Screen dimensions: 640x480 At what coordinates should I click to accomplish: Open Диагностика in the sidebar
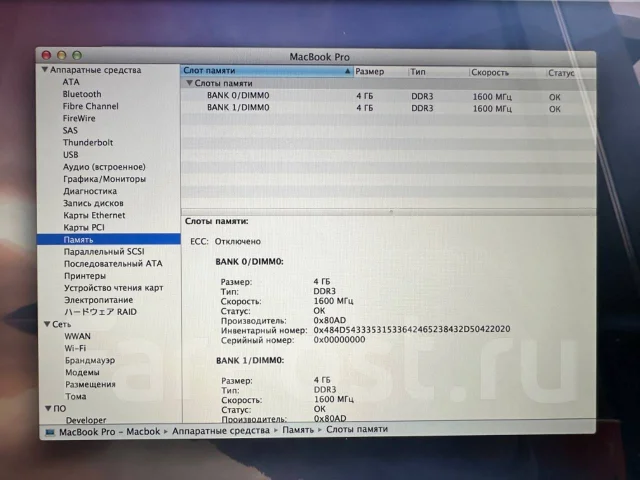(x=90, y=191)
